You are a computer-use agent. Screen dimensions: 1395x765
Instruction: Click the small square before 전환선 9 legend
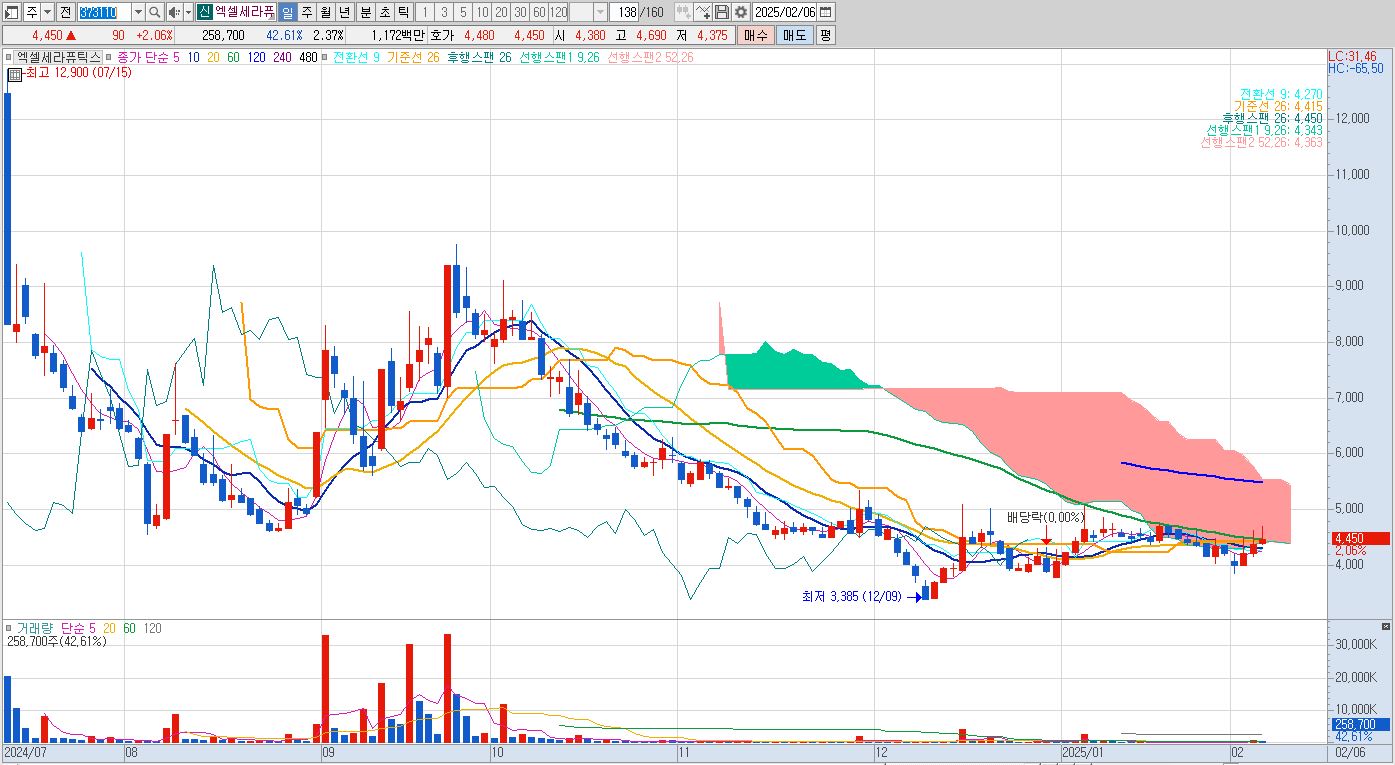coord(326,57)
